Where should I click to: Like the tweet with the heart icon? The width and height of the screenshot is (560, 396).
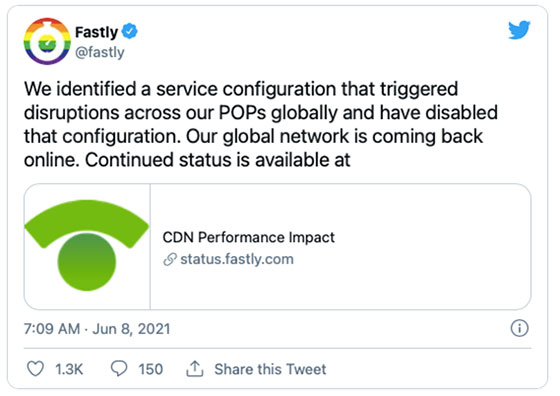pyautogui.click(x=35, y=369)
